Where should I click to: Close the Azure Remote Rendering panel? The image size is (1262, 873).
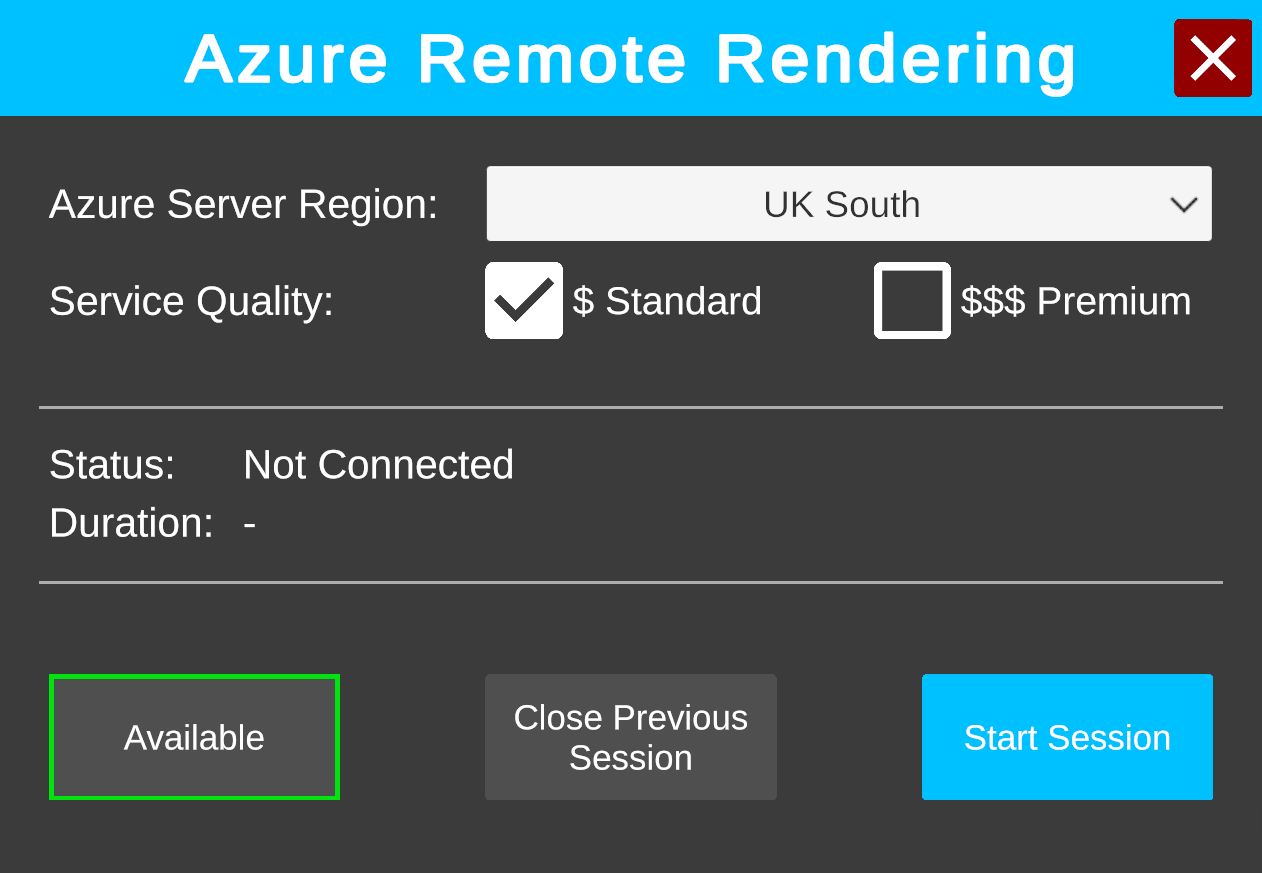(x=1212, y=58)
